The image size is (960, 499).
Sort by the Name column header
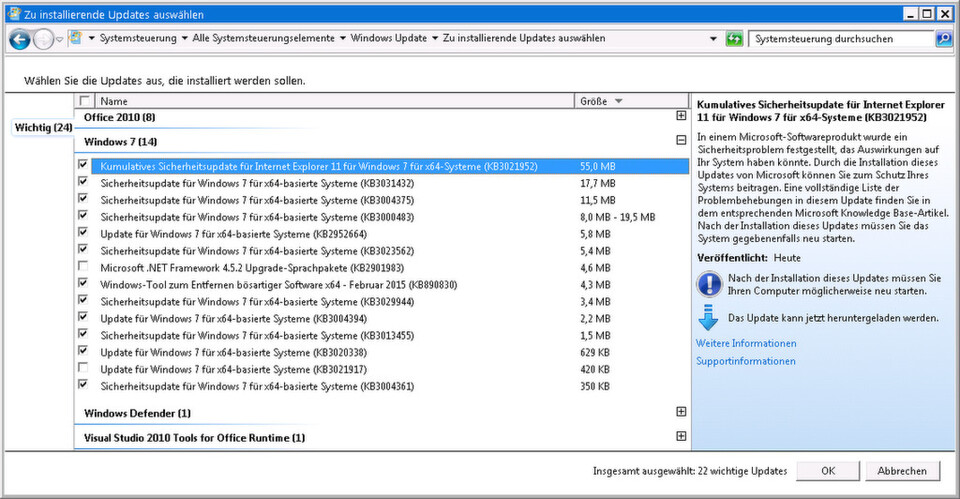pos(334,101)
